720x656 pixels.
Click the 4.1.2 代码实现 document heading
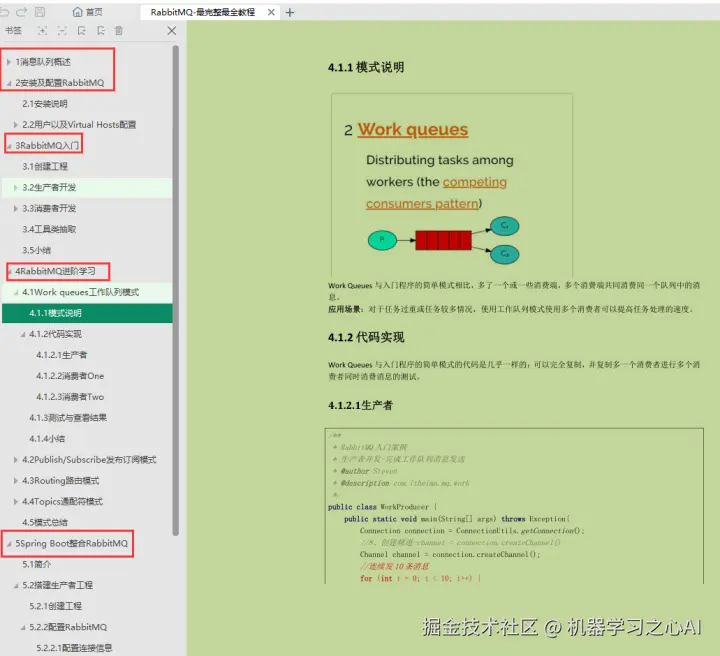(366, 337)
